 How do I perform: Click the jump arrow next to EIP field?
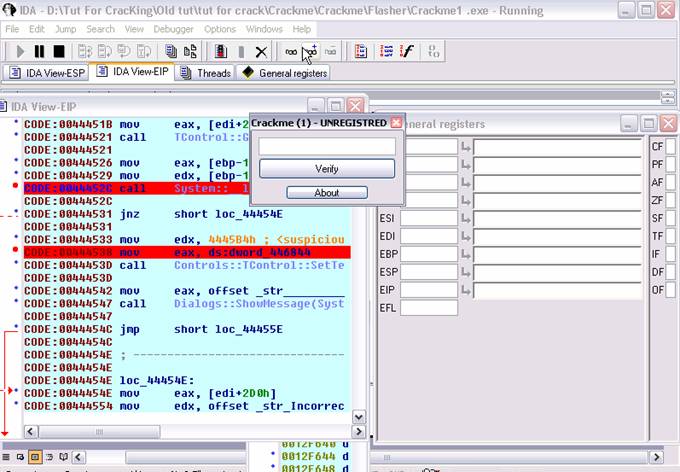[466, 290]
